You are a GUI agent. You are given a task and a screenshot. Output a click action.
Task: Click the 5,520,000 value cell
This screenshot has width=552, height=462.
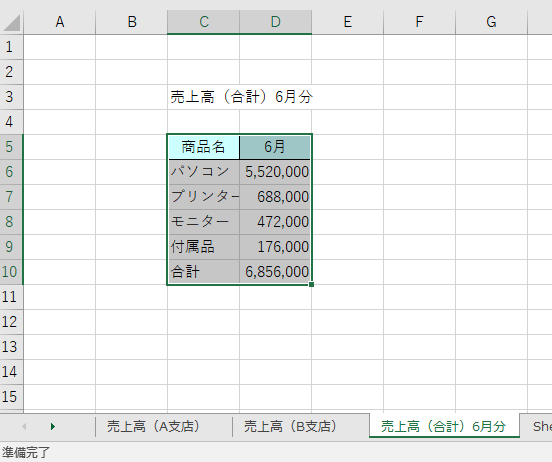pos(276,172)
